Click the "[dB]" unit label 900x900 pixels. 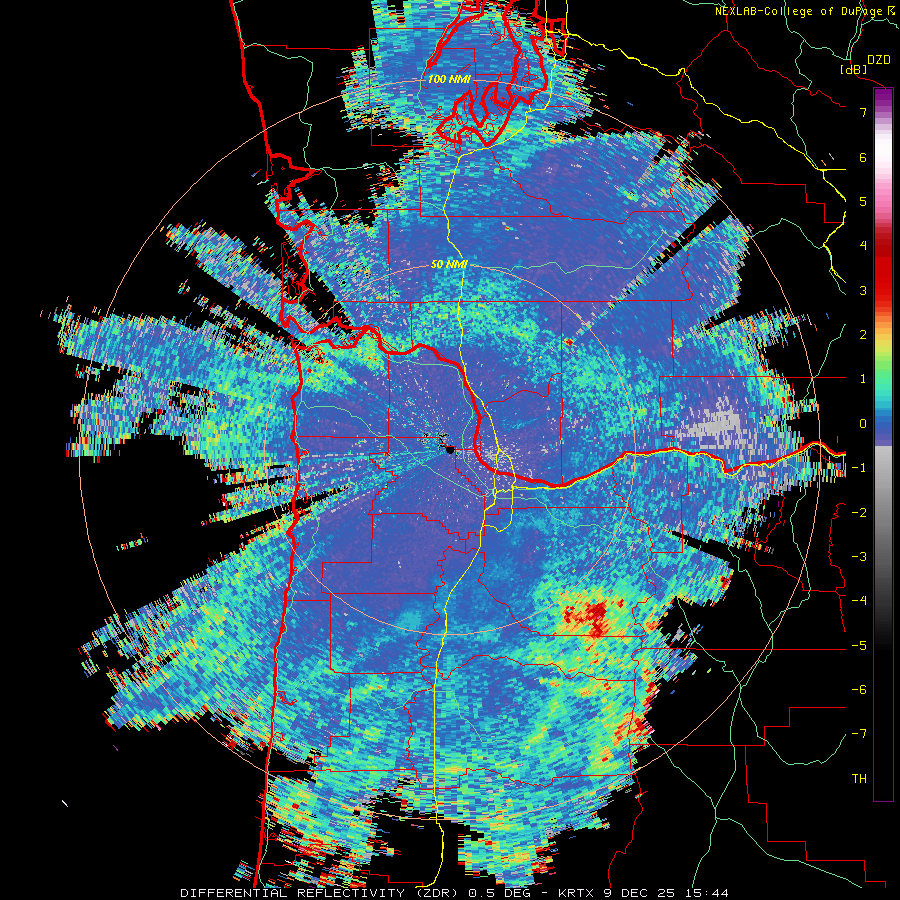[854, 69]
